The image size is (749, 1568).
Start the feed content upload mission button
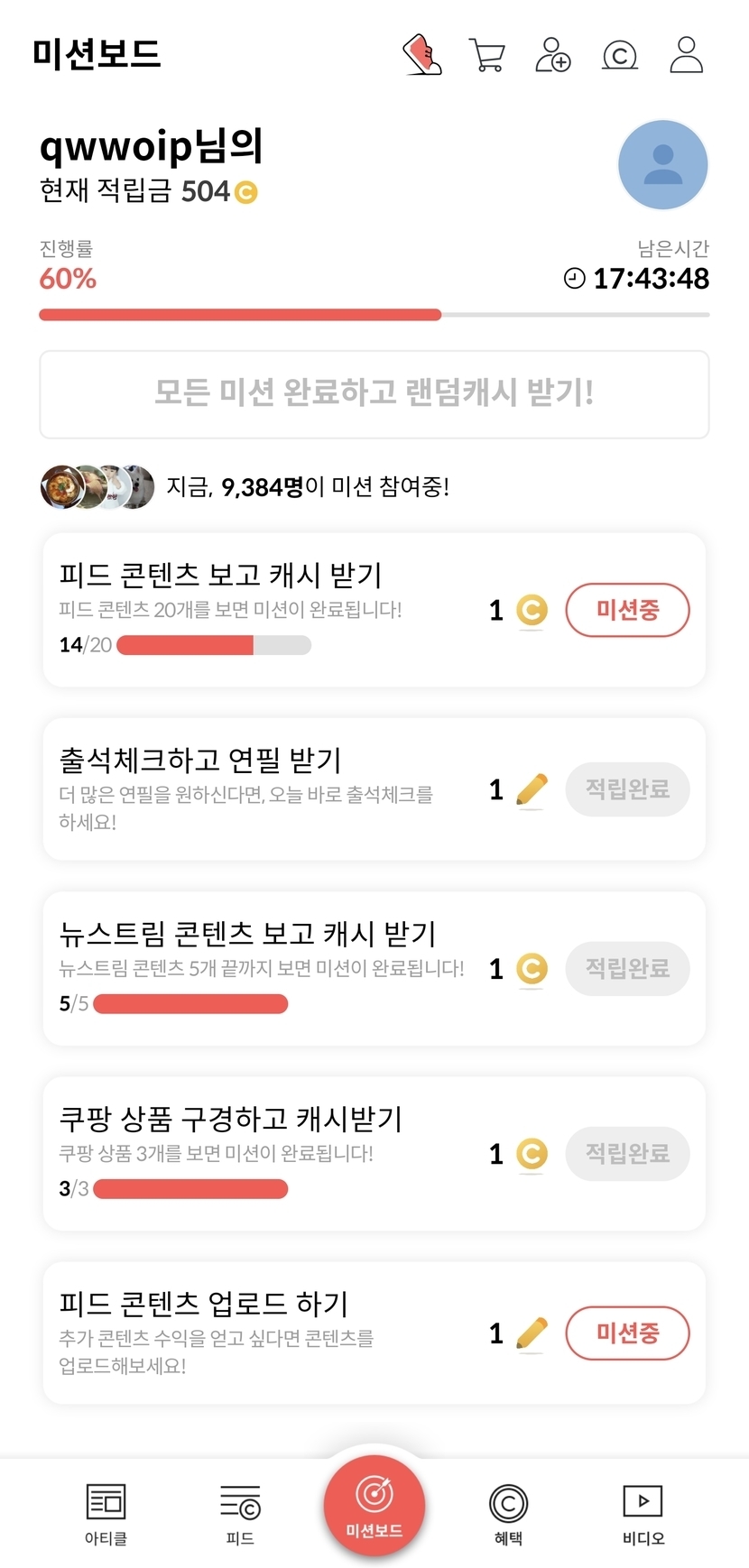point(627,1333)
